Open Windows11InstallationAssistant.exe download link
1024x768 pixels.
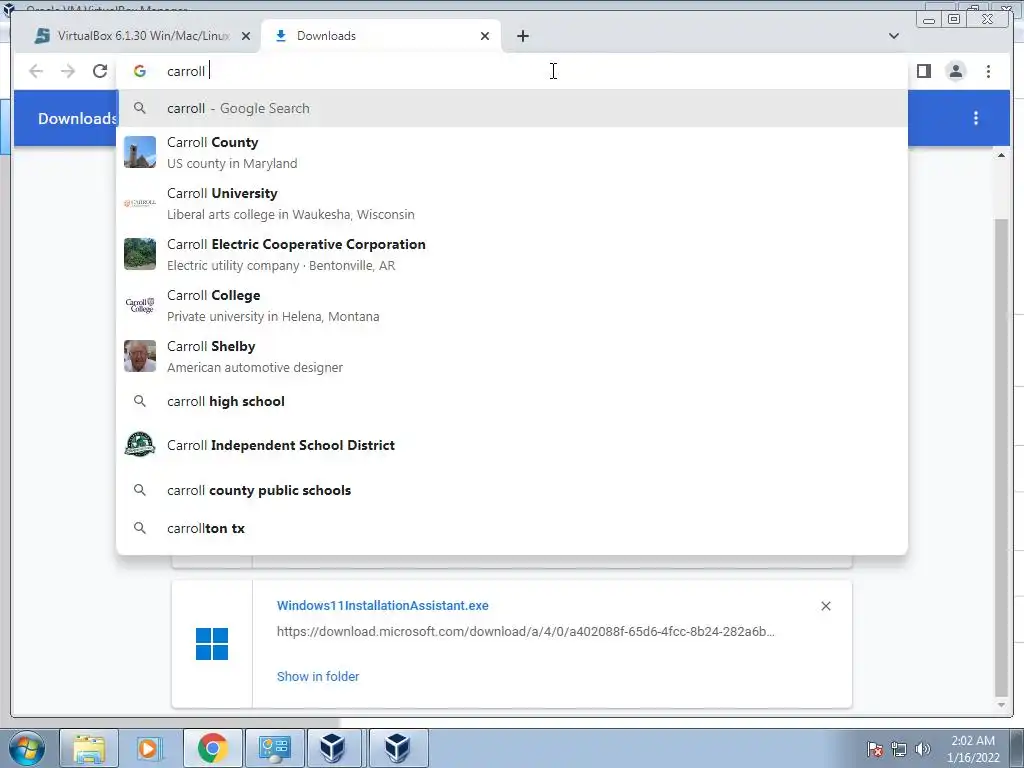pos(382,605)
